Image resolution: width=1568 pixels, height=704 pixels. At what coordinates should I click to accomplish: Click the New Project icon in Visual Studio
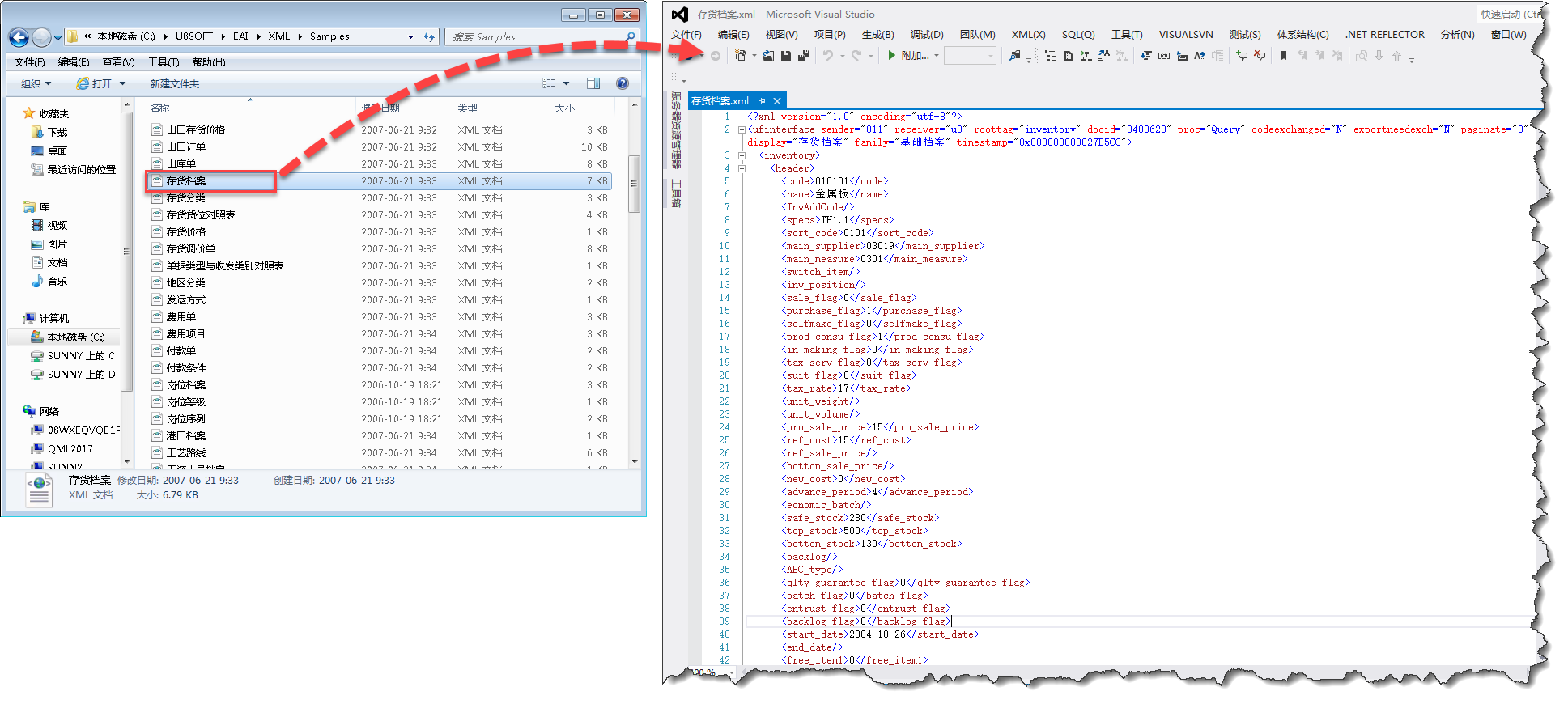coord(740,56)
